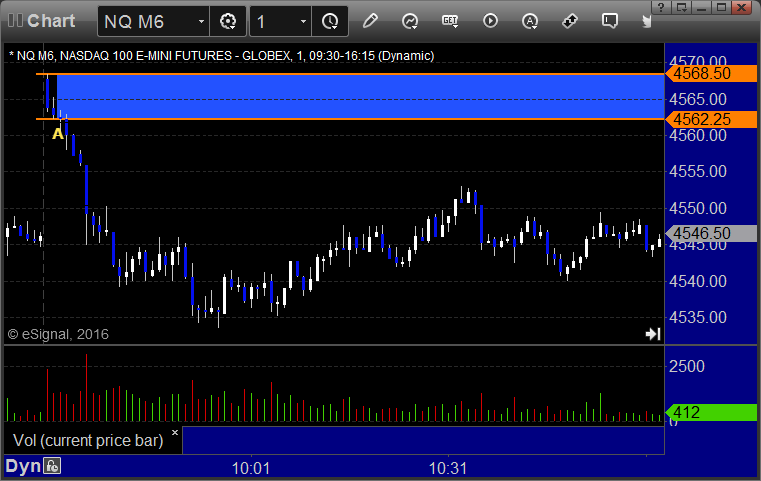Select the 4568.50 orange price marker

(711, 74)
